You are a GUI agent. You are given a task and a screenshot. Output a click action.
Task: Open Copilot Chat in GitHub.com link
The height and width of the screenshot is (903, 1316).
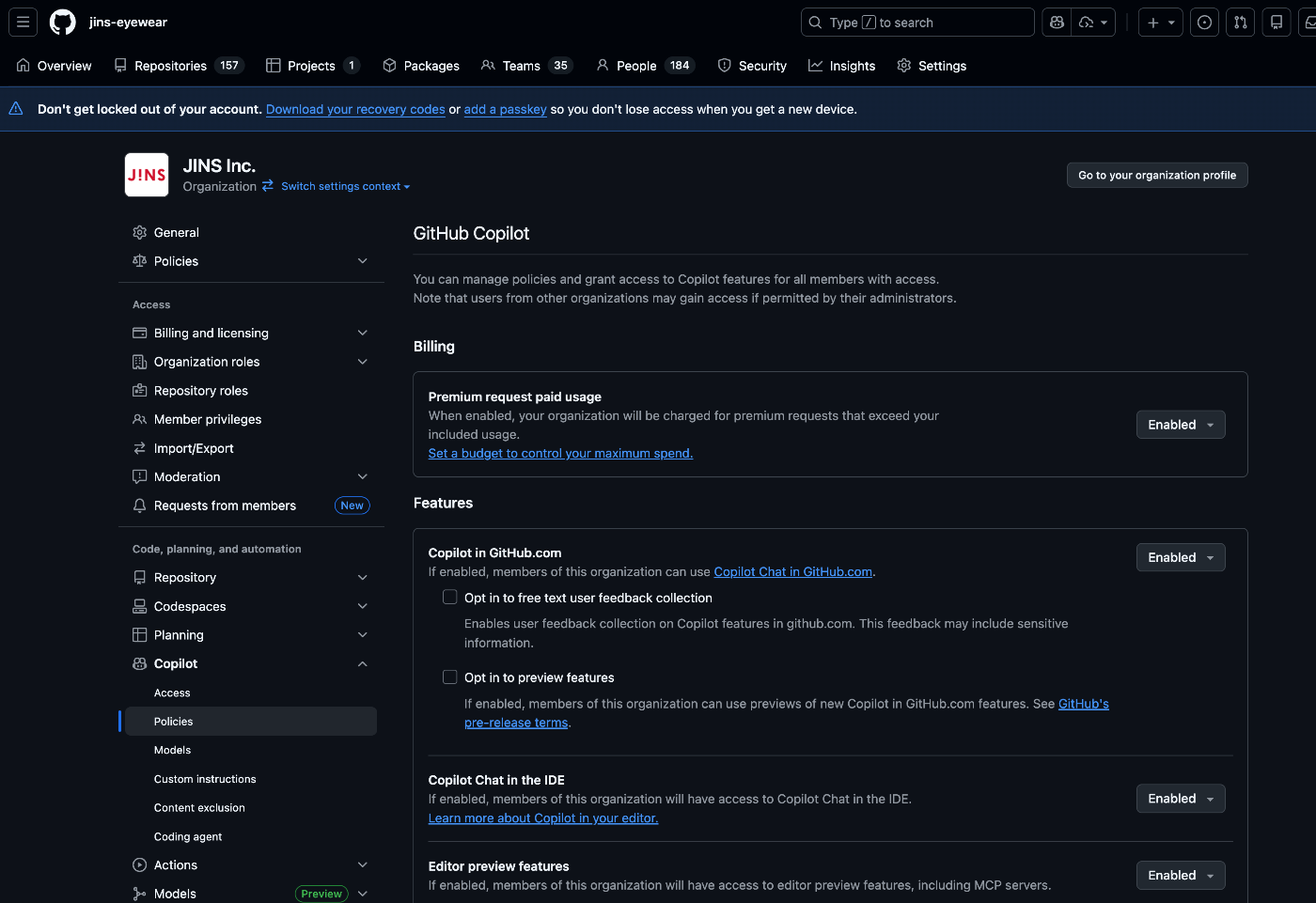coord(792,571)
